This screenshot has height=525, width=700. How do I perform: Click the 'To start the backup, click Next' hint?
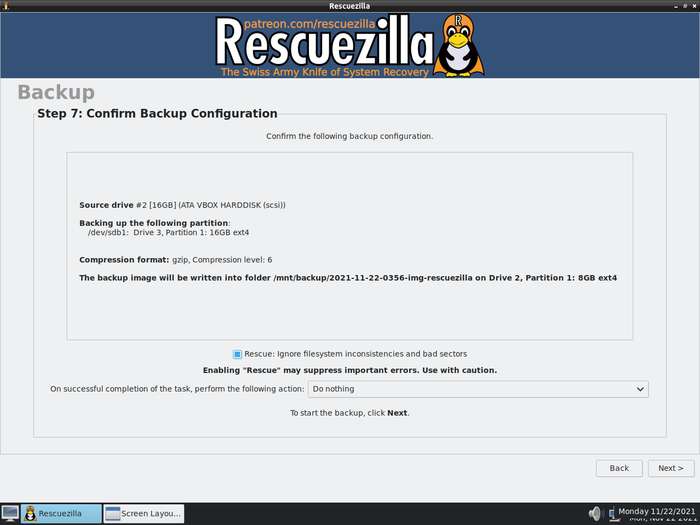(350, 413)
